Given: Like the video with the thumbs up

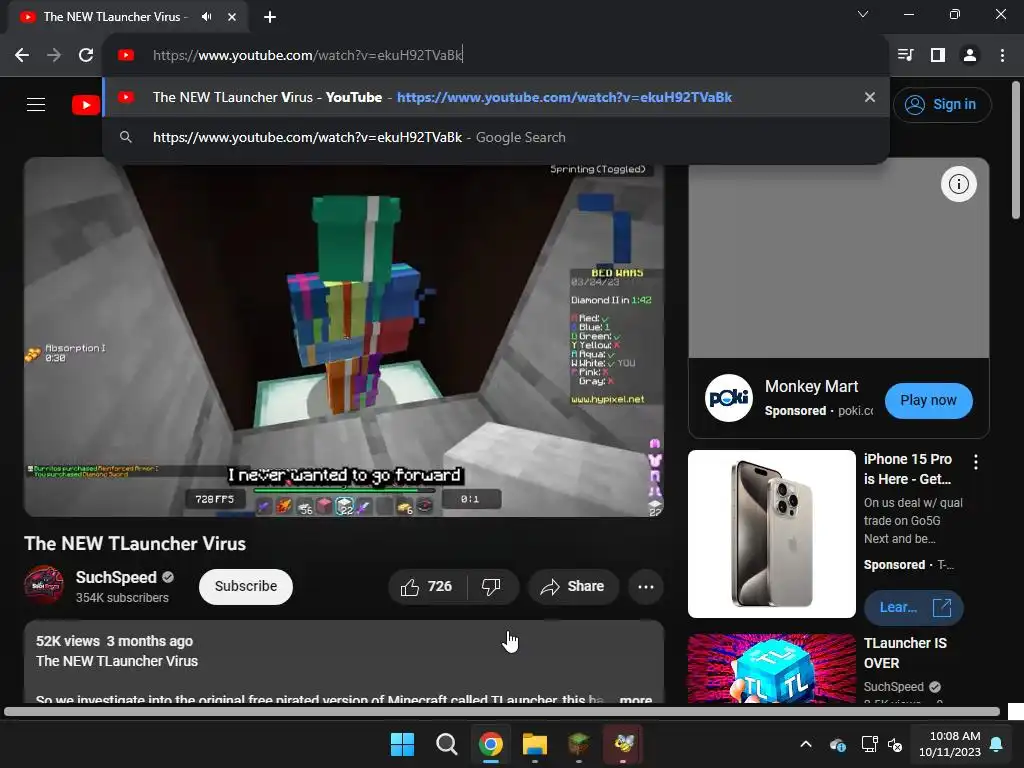Looking at the screenshot, I should [x=427, y=586].
